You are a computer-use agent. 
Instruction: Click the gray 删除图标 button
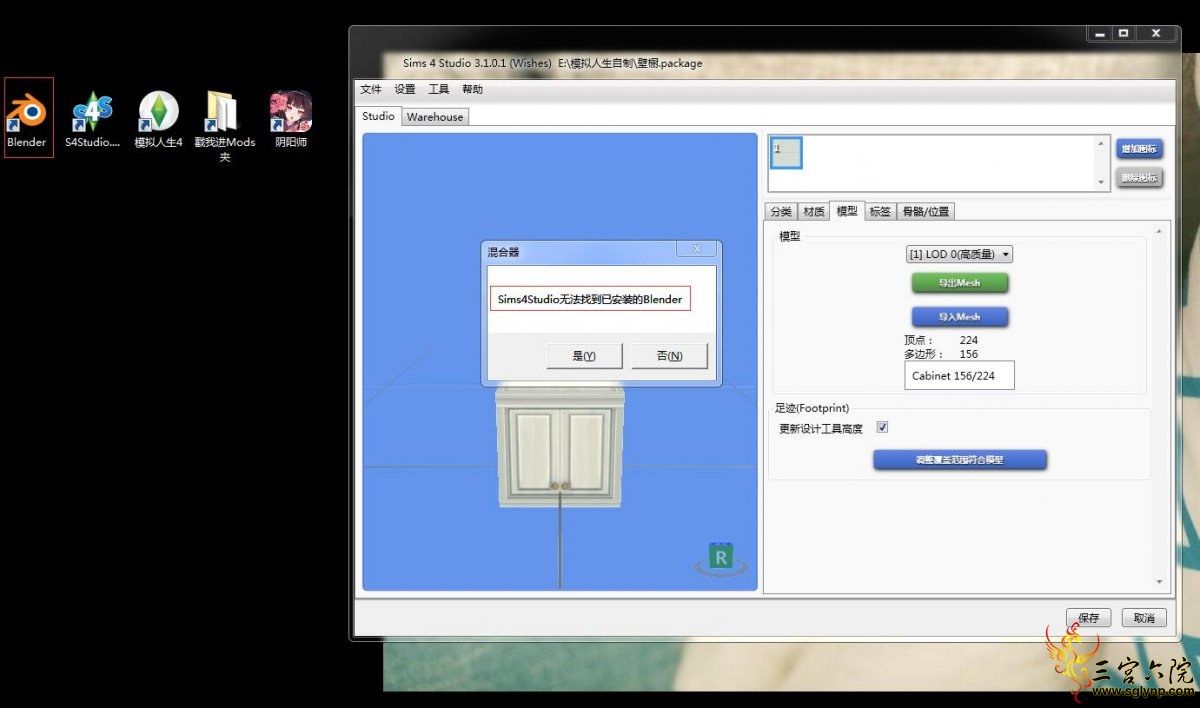(x=1139, y=178)
